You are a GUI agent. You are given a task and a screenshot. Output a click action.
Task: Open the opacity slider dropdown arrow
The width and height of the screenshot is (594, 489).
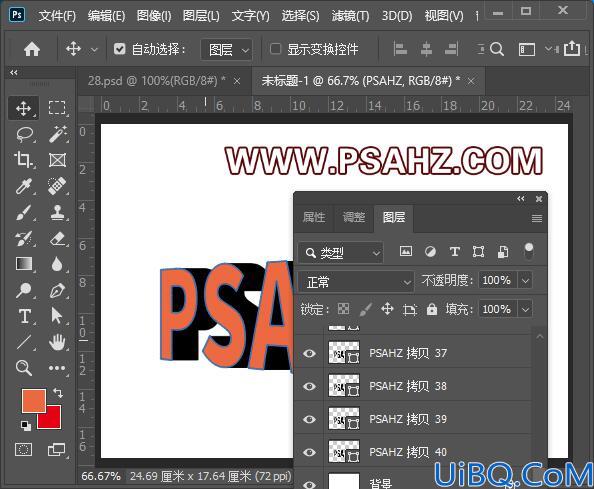[525, 281]
